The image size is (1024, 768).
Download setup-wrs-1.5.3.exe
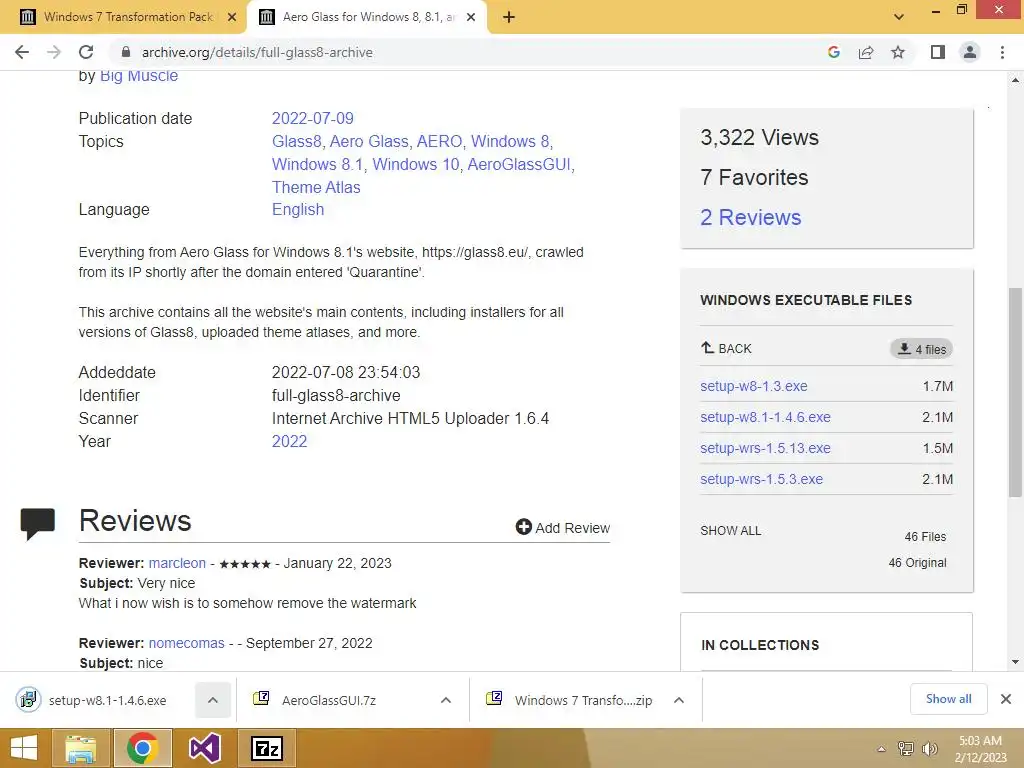tap(761, 479)
